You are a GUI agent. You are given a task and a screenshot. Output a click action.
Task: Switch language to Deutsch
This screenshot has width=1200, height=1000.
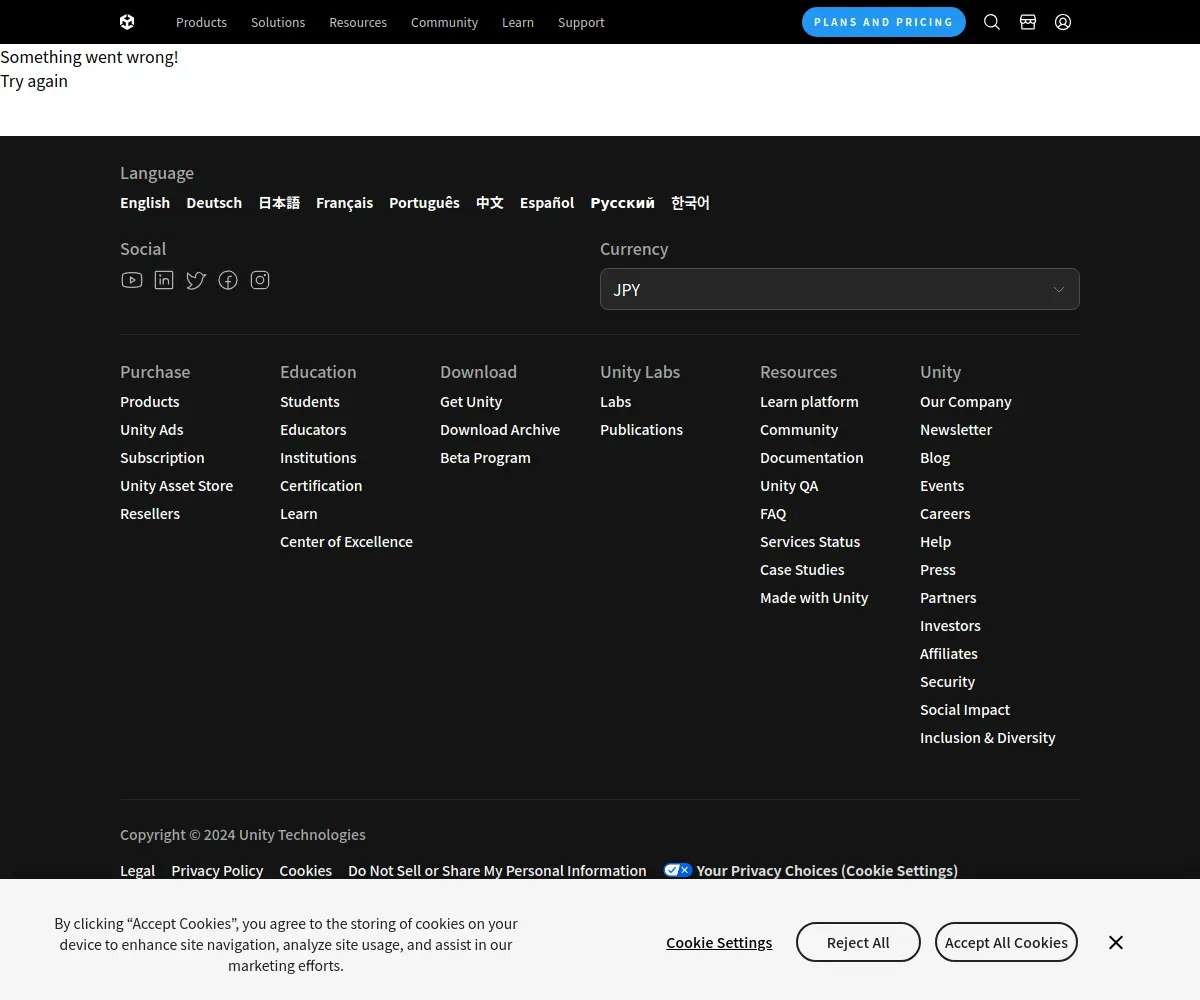214,202
